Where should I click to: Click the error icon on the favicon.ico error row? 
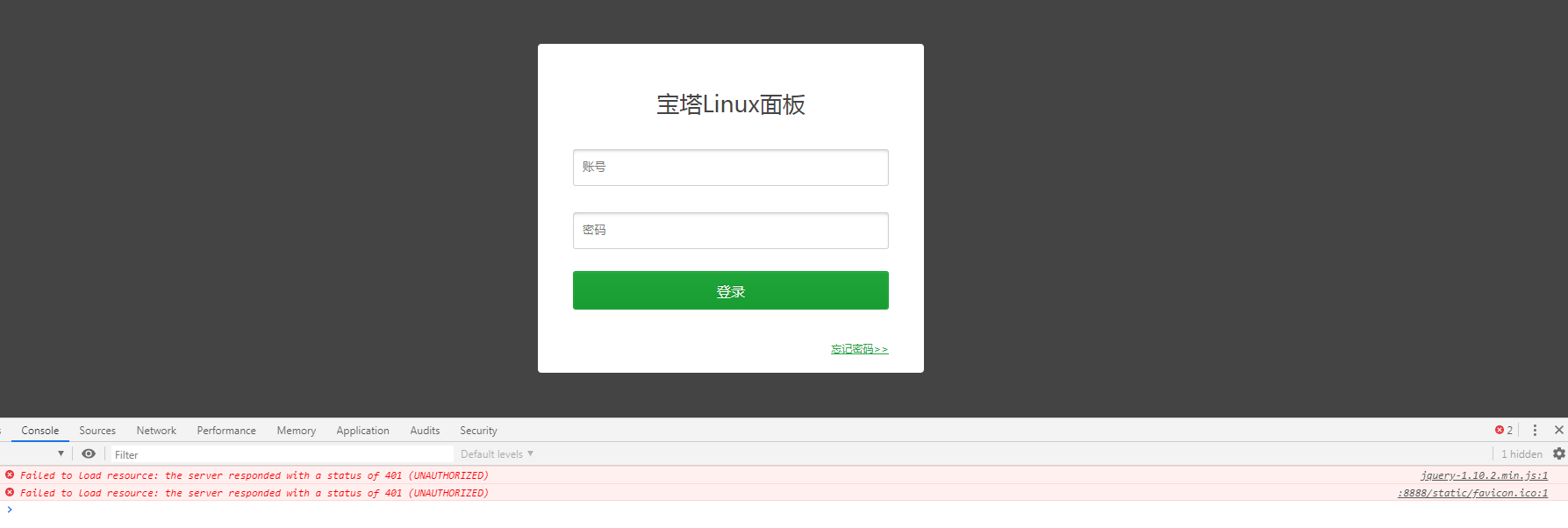[x=10, y=492]
